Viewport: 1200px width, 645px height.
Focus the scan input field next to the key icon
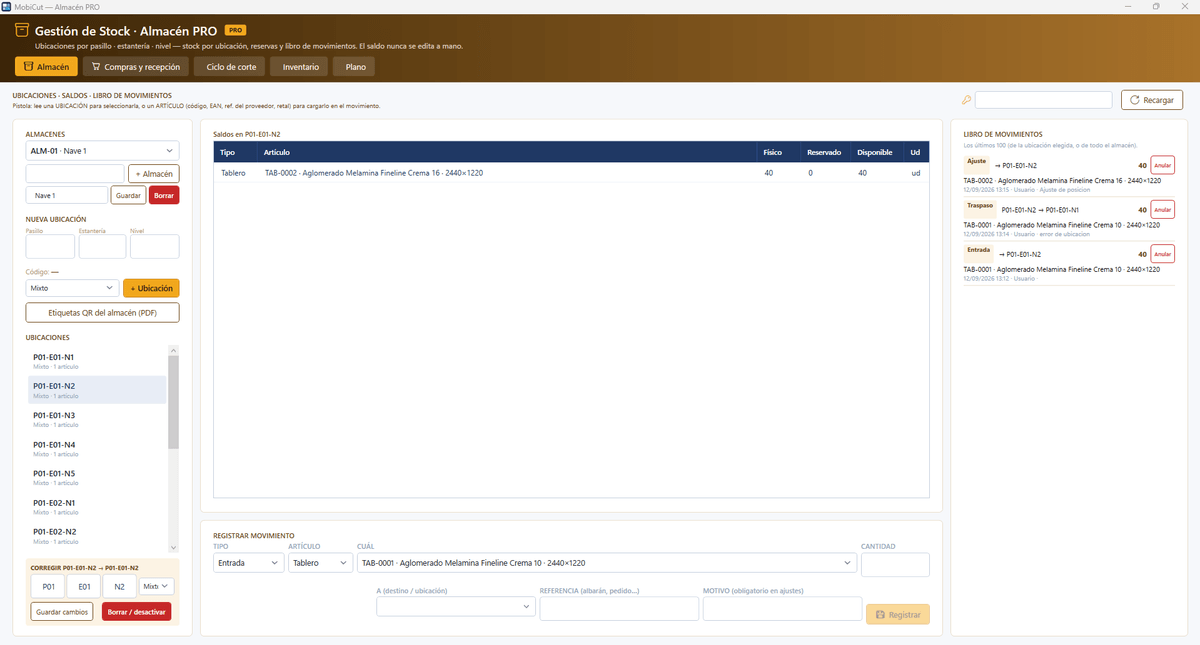(x=1043, y=100)
